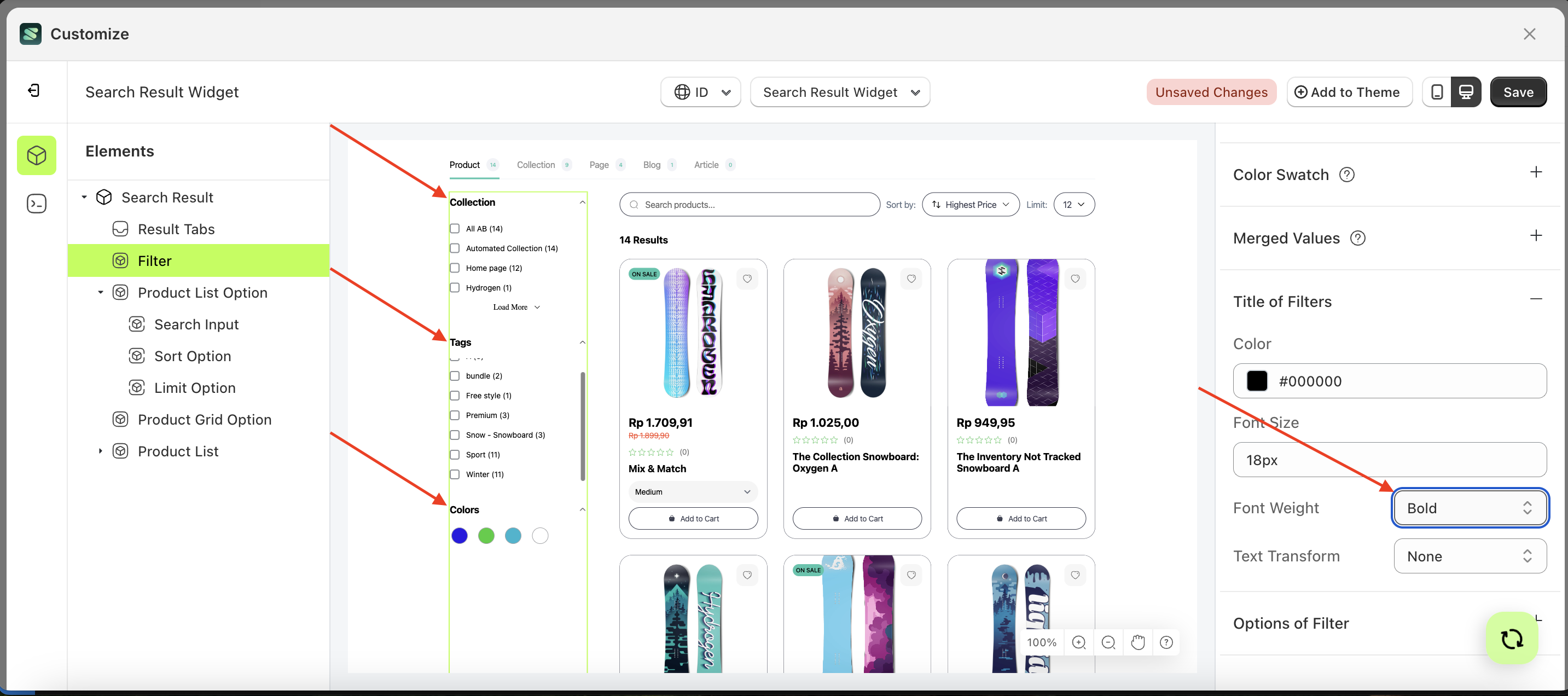Screen dimensions: 1568x696
Task: Select the console icon in left sidebar
Action: click(x=37, y=203)
